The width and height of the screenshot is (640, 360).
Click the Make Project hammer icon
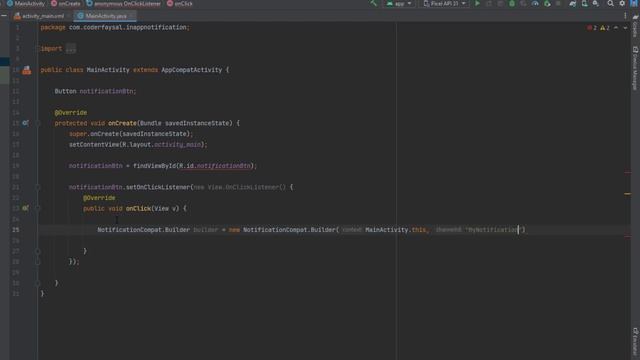tap(373, 3)
